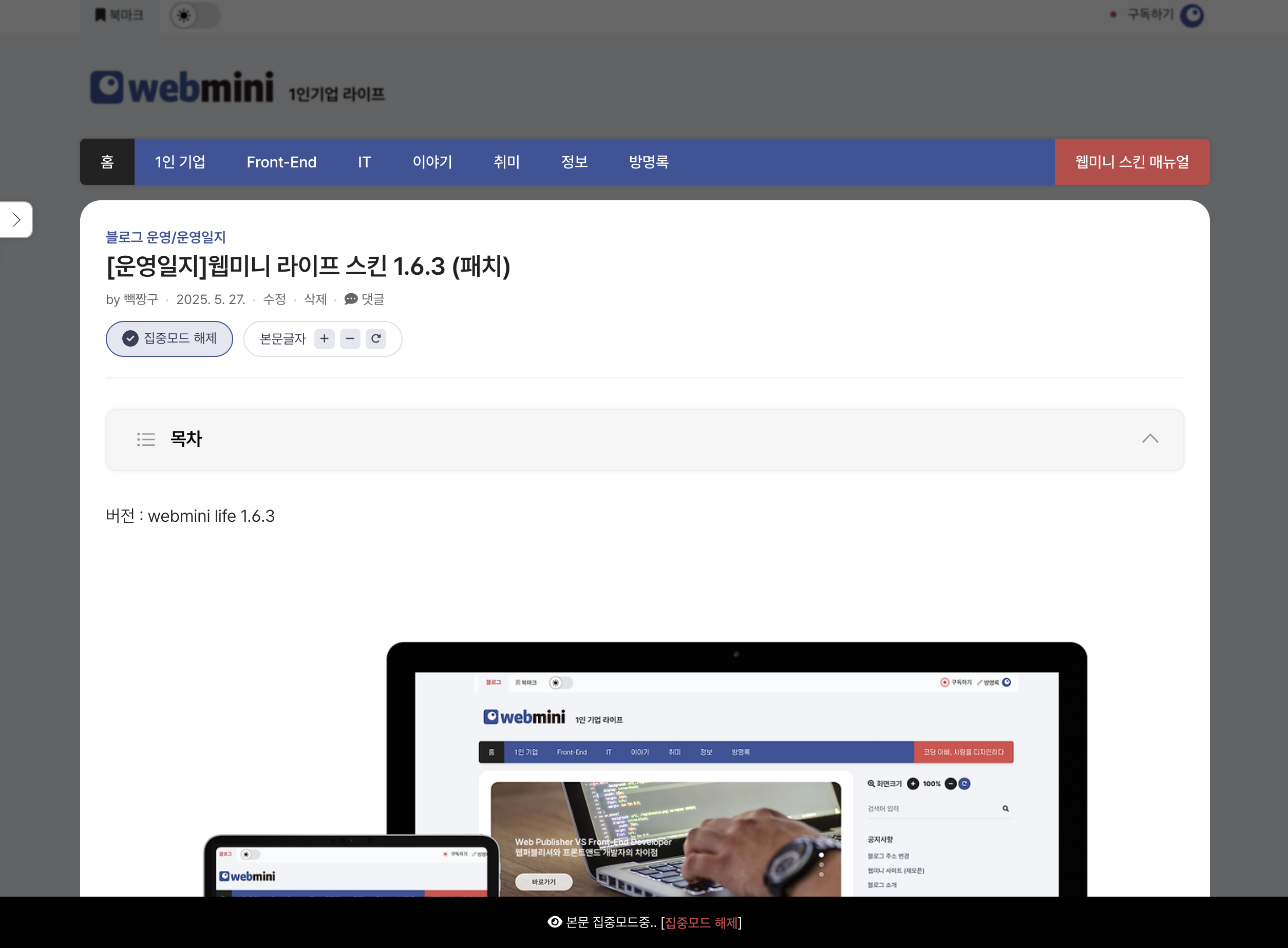Open the 방명록 menu item
The width and height of the screenshot is (1288, 948).
648,162
